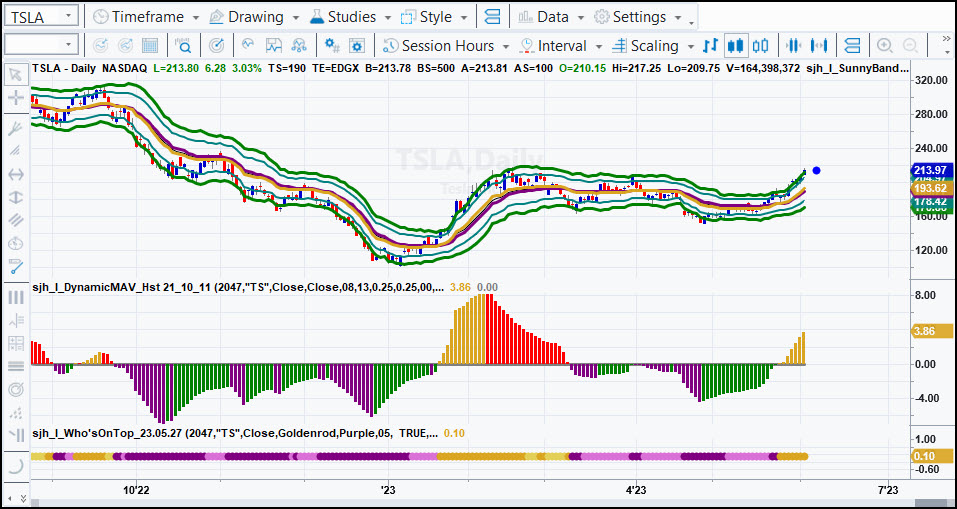Click the 3.86 histogram value label
957x509 pixels.
click(931, 332)
